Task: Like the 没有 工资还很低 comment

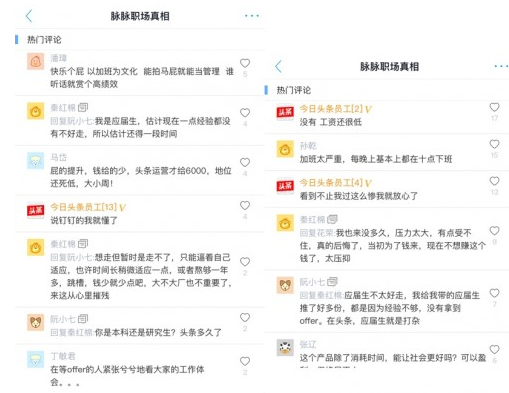Action: click(x=494, y=107)
